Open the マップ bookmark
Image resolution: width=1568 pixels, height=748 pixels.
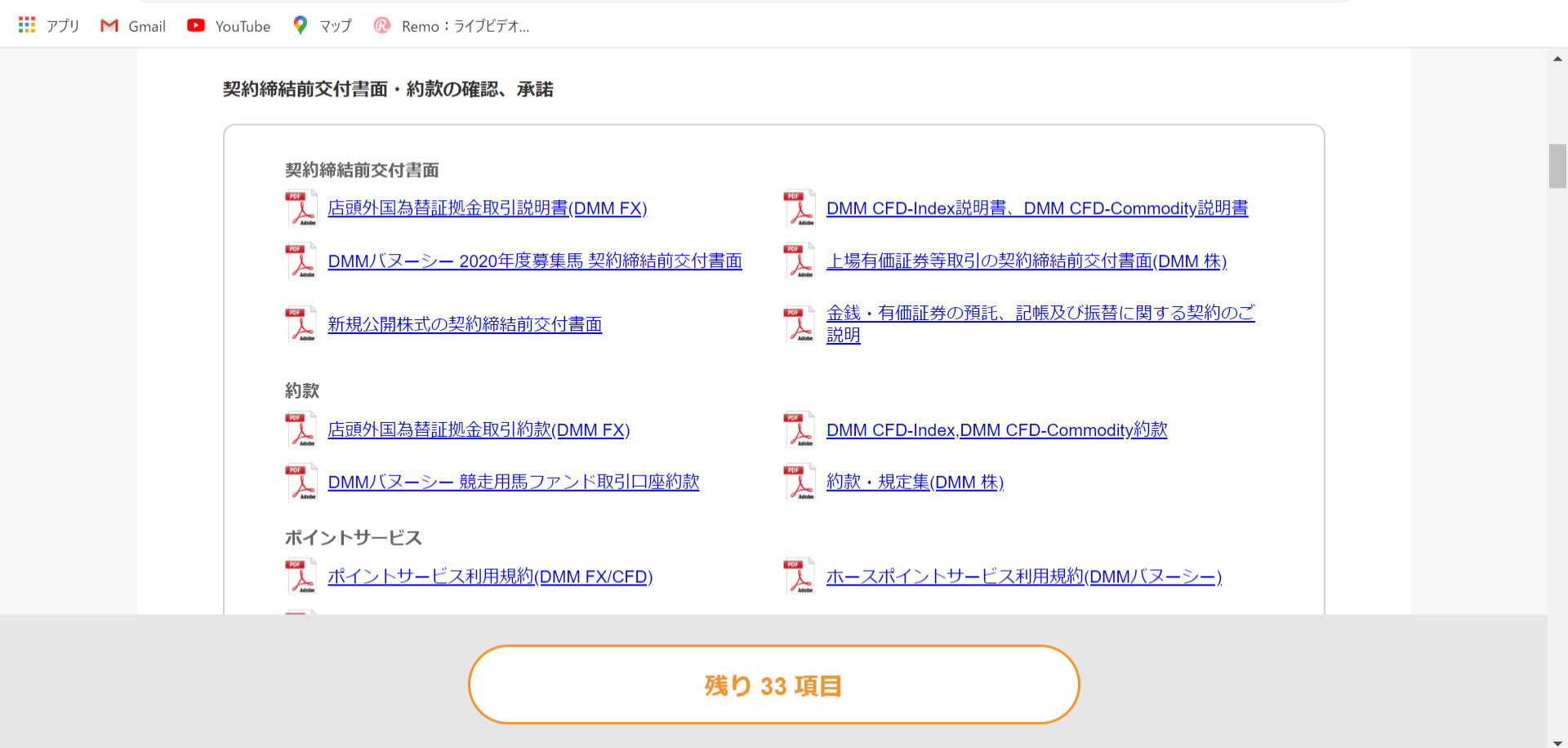322,26
